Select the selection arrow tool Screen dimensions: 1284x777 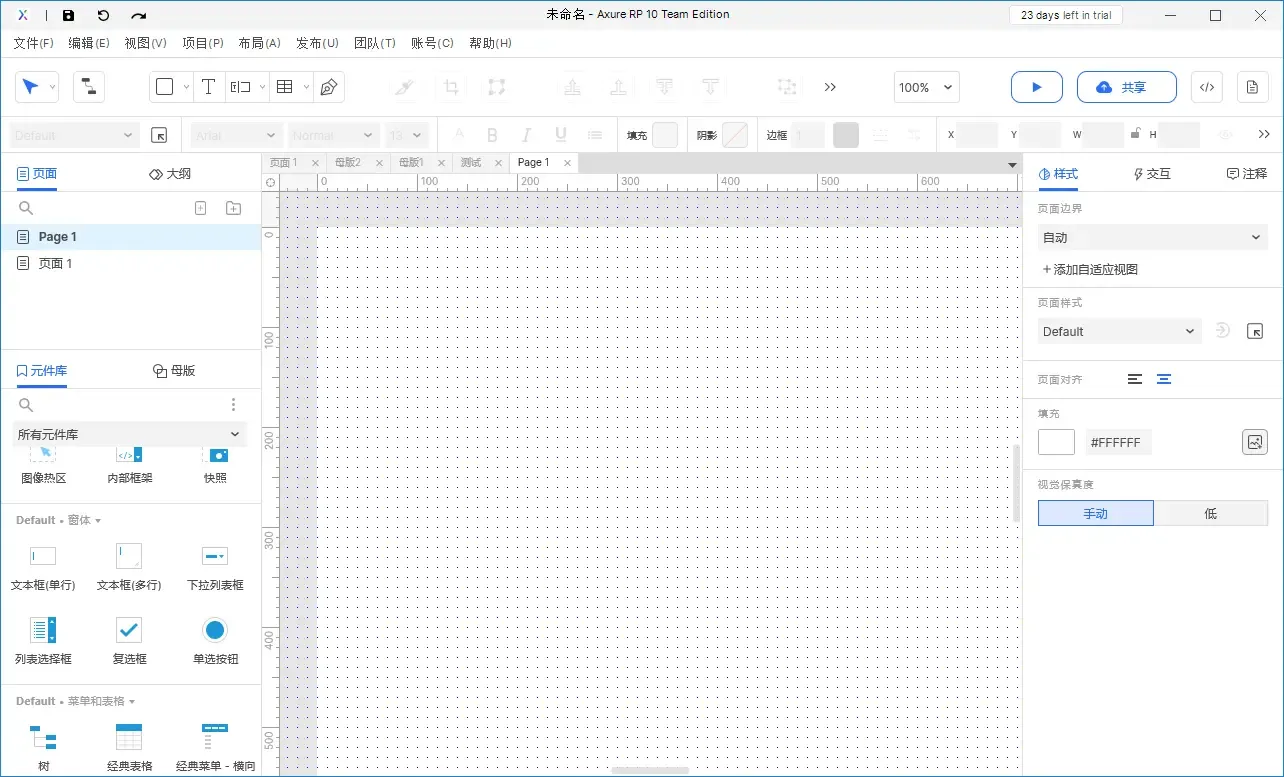30,87
